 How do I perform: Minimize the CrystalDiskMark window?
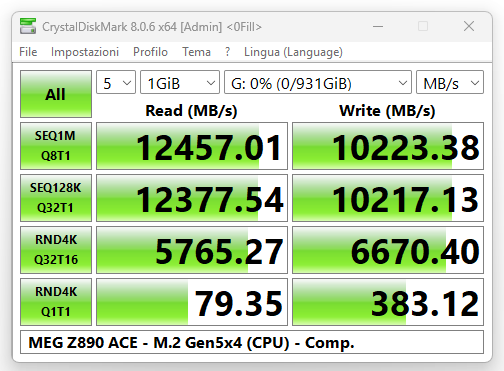pyautogui.click(x=378, y=26)
